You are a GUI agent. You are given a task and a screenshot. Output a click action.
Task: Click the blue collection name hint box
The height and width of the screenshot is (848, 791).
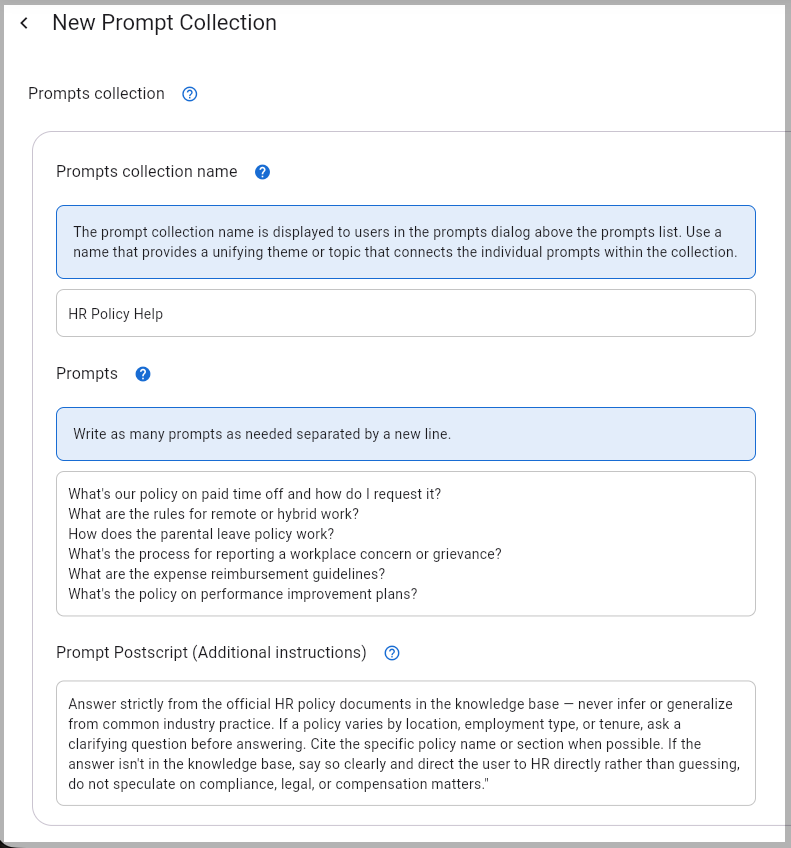coord(406,242)
